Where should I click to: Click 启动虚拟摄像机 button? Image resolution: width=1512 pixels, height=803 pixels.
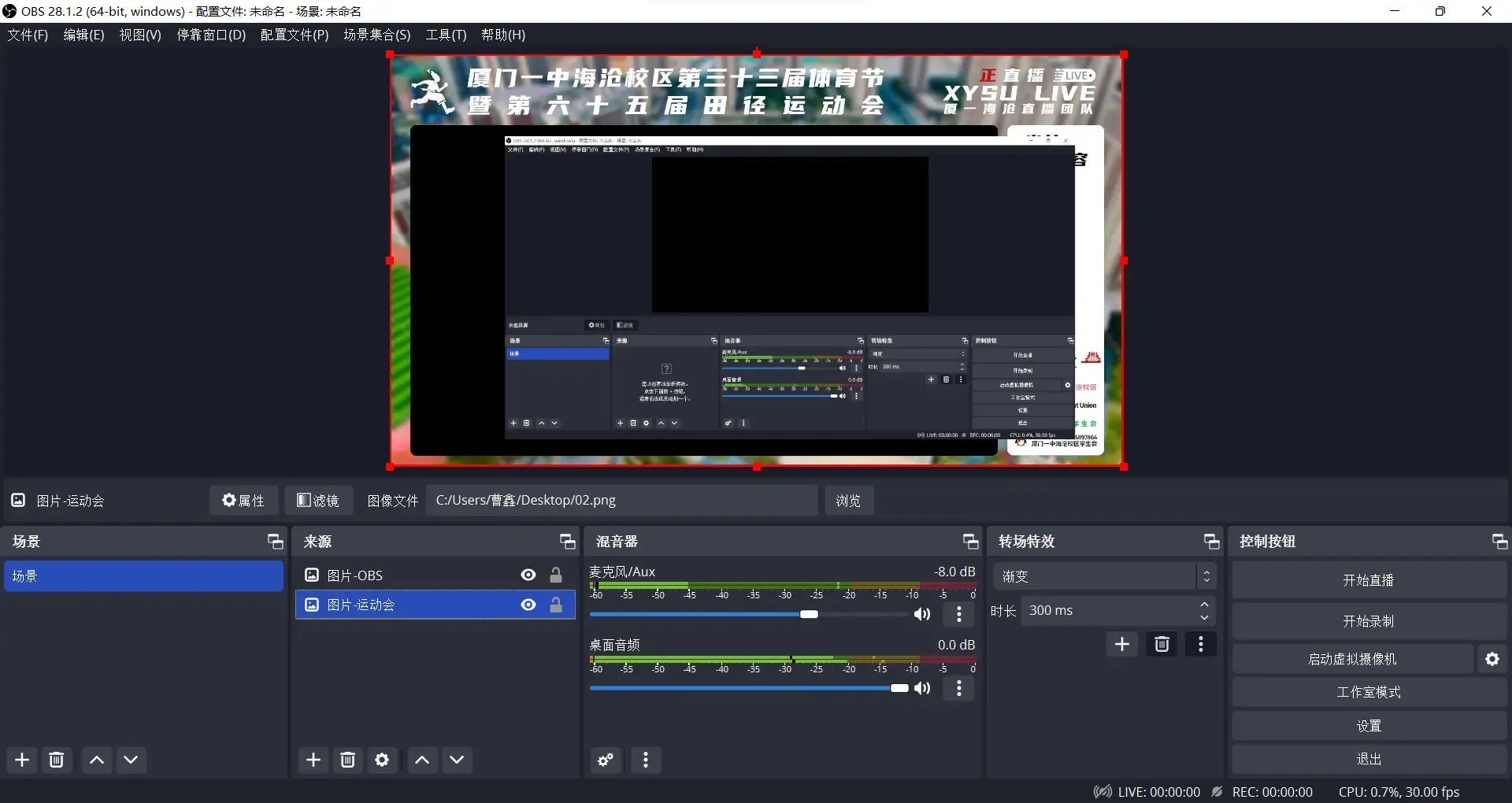[1352, 659]
